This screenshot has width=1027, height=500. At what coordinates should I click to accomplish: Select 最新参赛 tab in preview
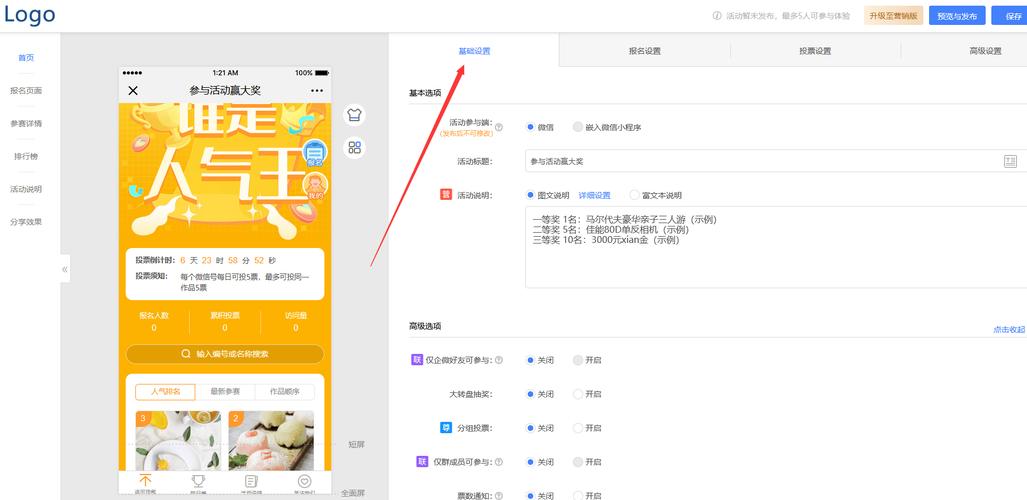[225, 391]
